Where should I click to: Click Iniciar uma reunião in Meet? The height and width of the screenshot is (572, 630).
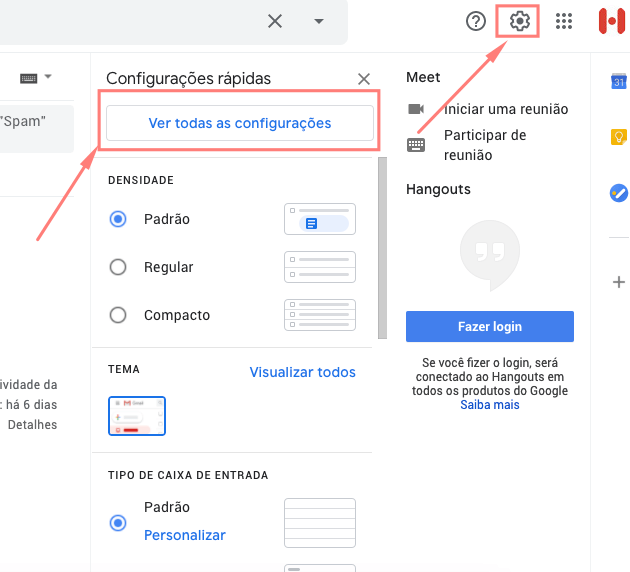click(506, 109)
